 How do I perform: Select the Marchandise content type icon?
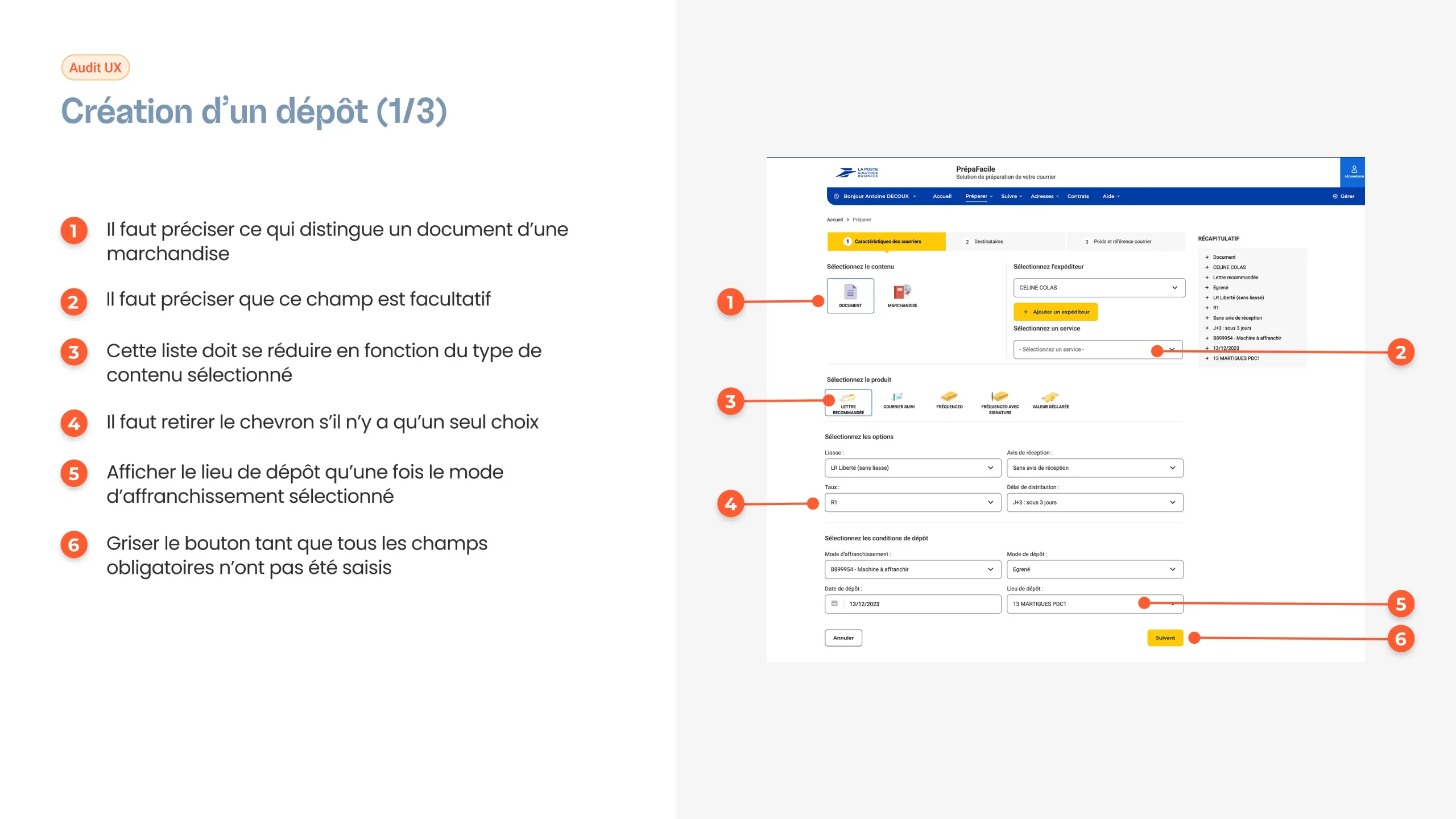pos(902,293)
